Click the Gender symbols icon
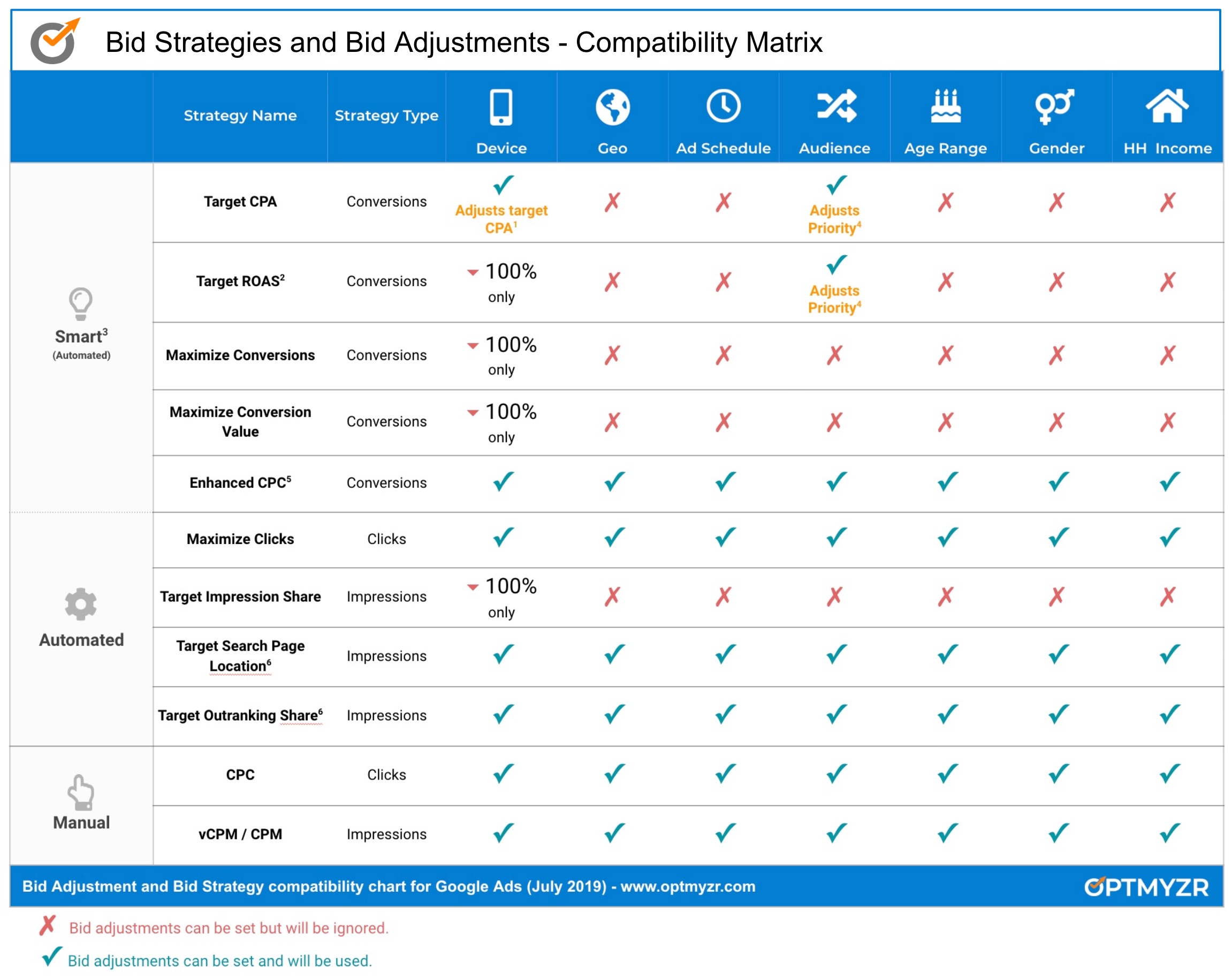The width and height of the screenshot is (1232, 979). [x=1055, y=106]
